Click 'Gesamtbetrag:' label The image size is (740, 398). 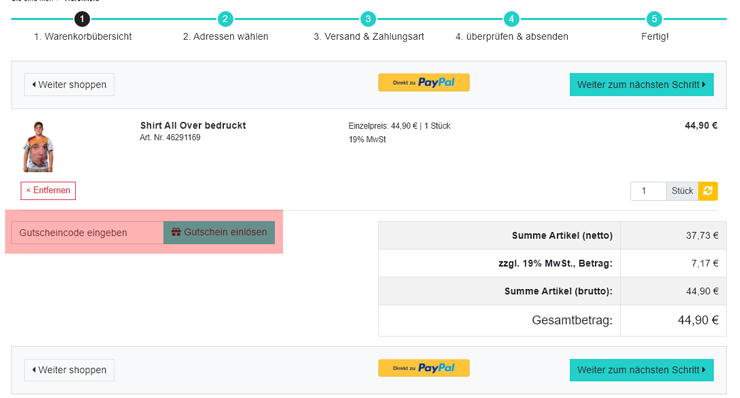click(x=572, y=320)
